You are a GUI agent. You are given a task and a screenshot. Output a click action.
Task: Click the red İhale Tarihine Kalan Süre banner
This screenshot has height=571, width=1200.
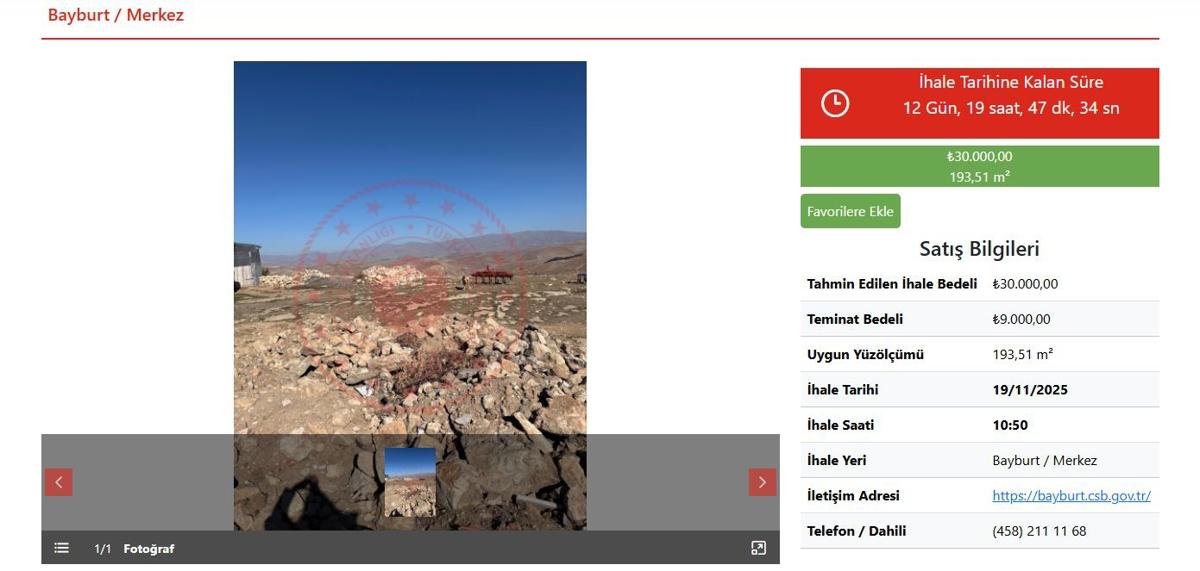coord(980,103)
